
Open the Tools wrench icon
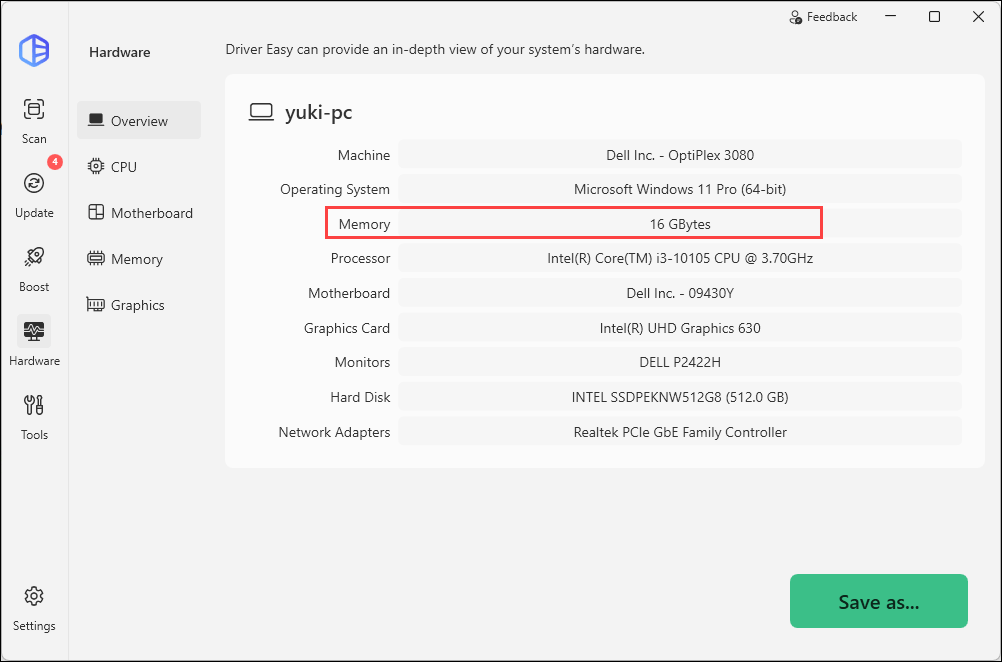click(x=34, y=406)
